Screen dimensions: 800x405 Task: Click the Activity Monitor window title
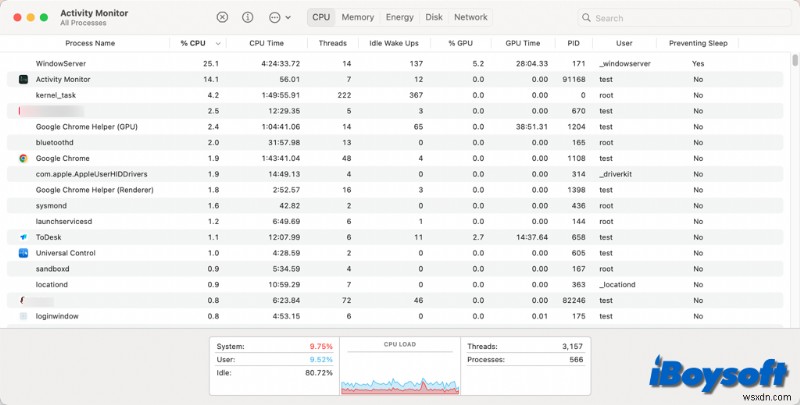94,13
